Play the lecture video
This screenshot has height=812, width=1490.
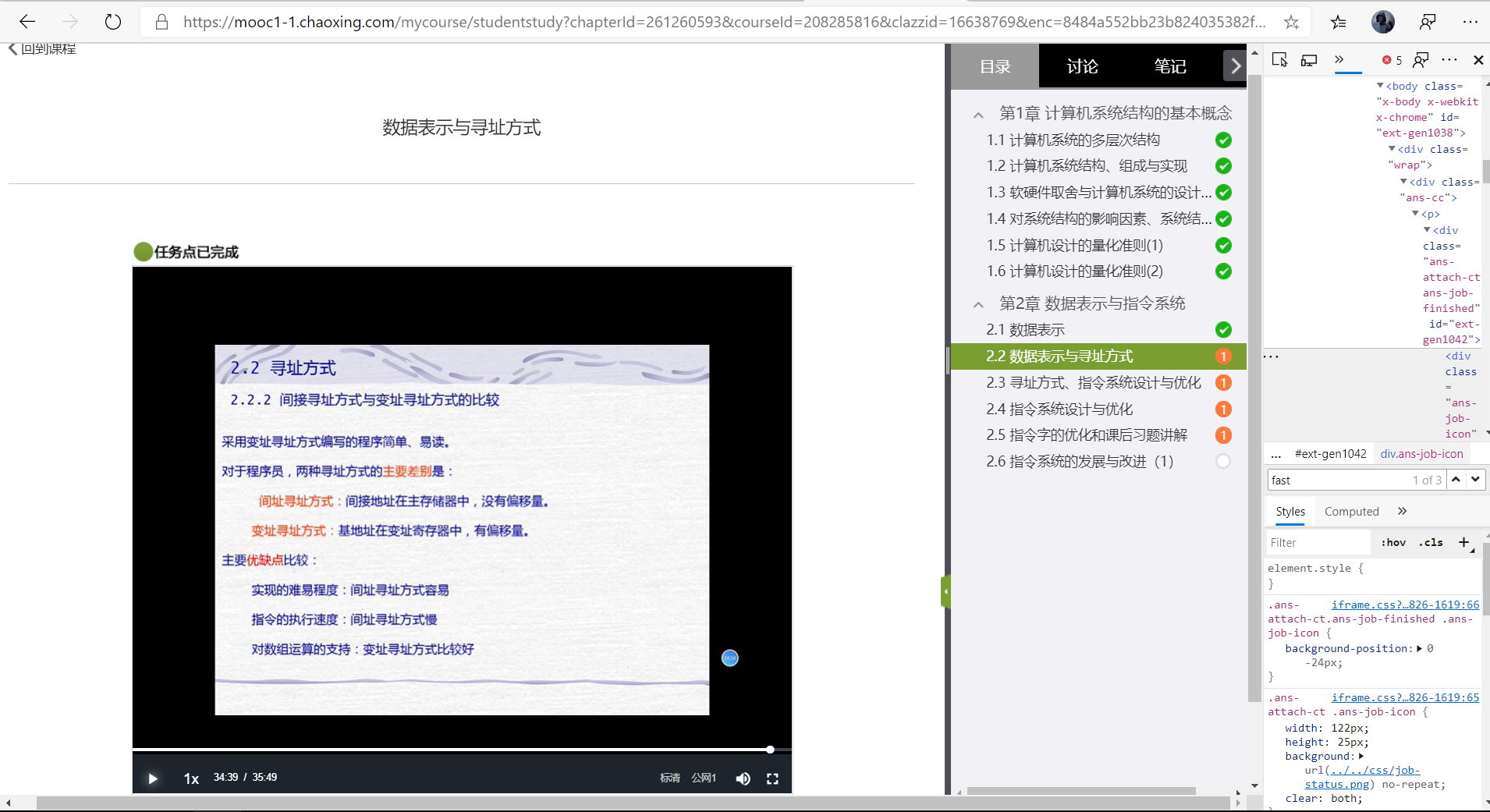tap(153, 778)
